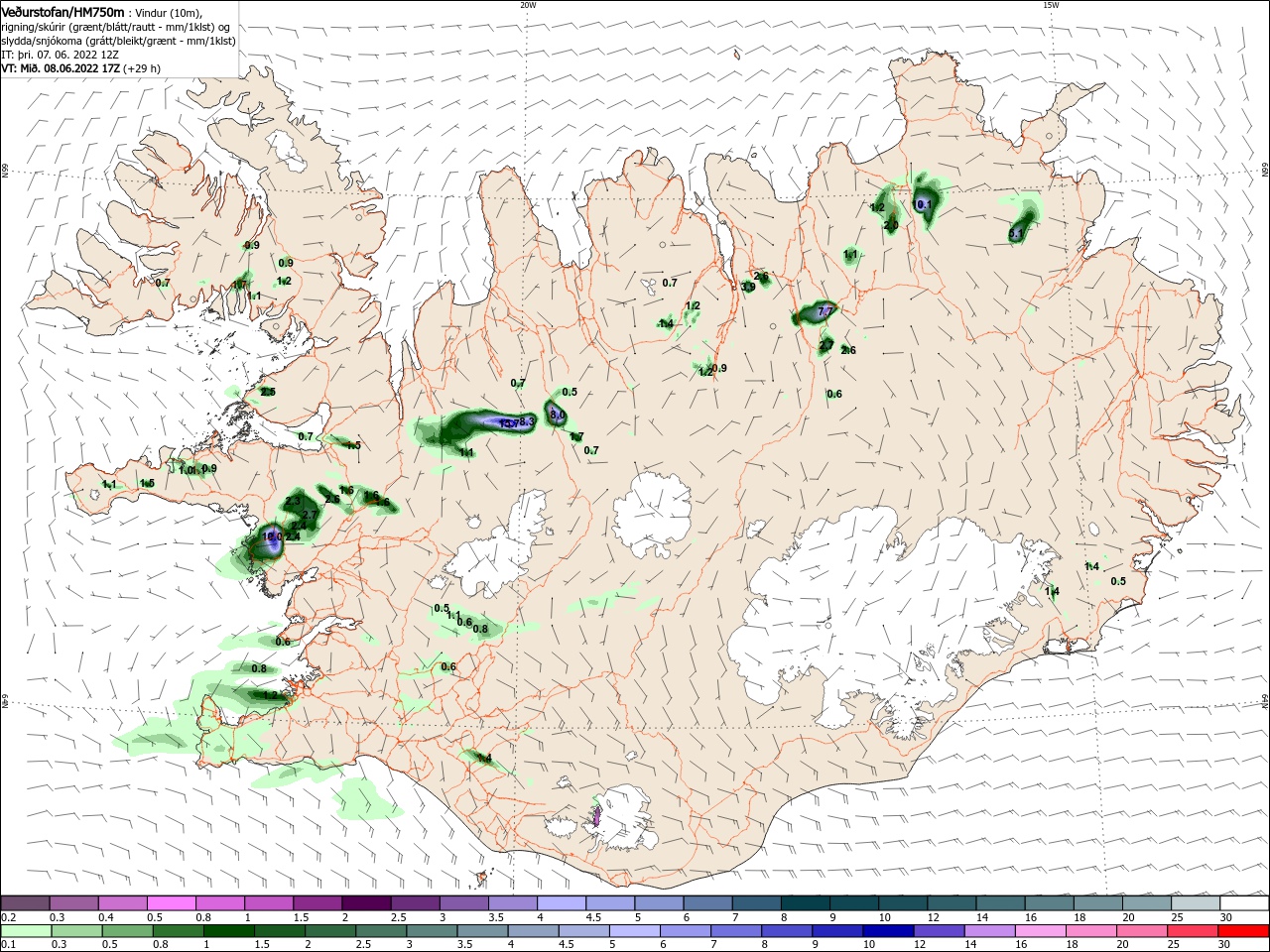
Task: Click the darkest purple swatch labeled 2 in the top legend row
Action: (x=366, y=903)
